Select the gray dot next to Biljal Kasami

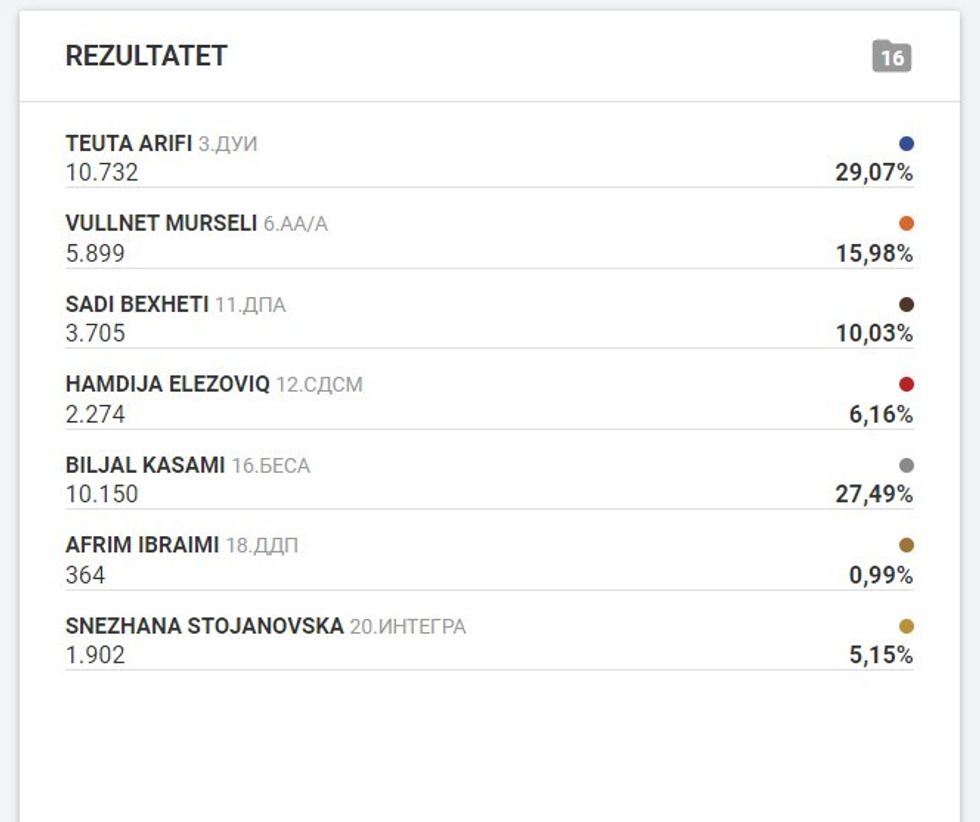click(906, 466)
